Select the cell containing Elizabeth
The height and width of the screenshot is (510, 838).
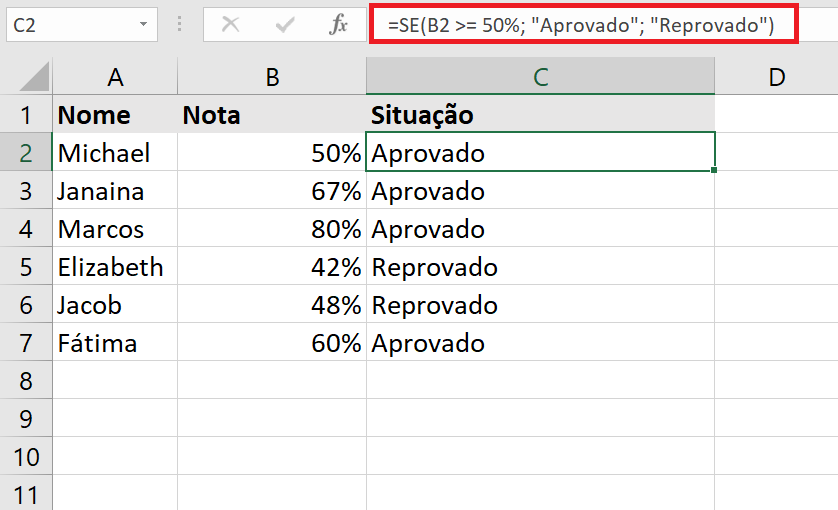coord(115,266)
